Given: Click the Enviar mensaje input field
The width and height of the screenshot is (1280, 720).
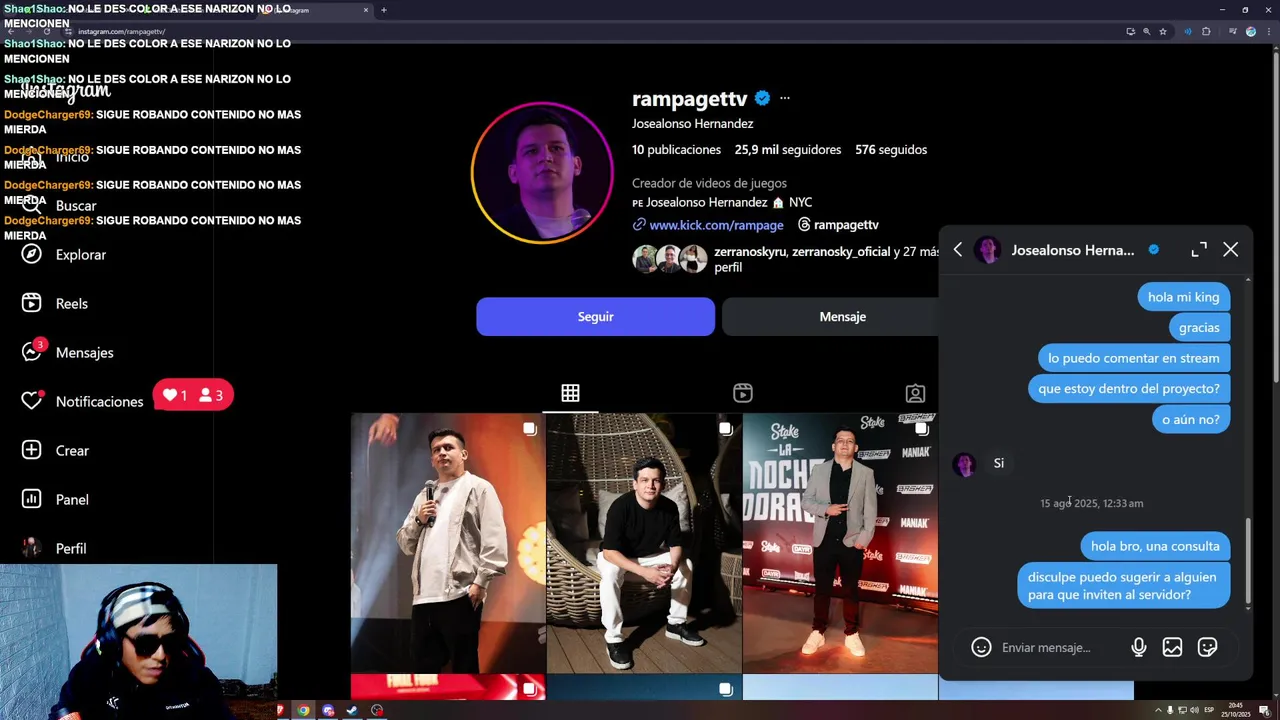Looking at the screenshot, I should click(x=1060, y=647).
